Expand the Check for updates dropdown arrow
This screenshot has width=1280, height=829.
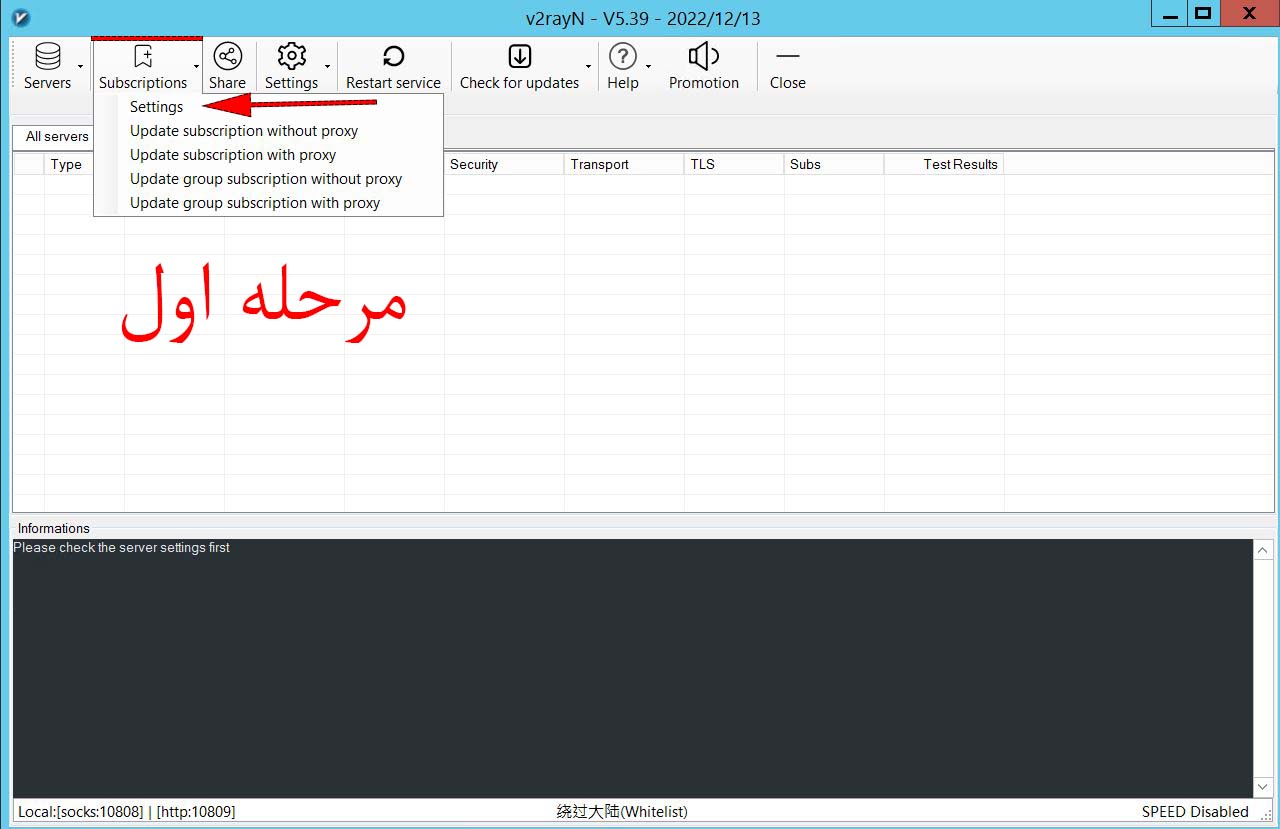588,67
